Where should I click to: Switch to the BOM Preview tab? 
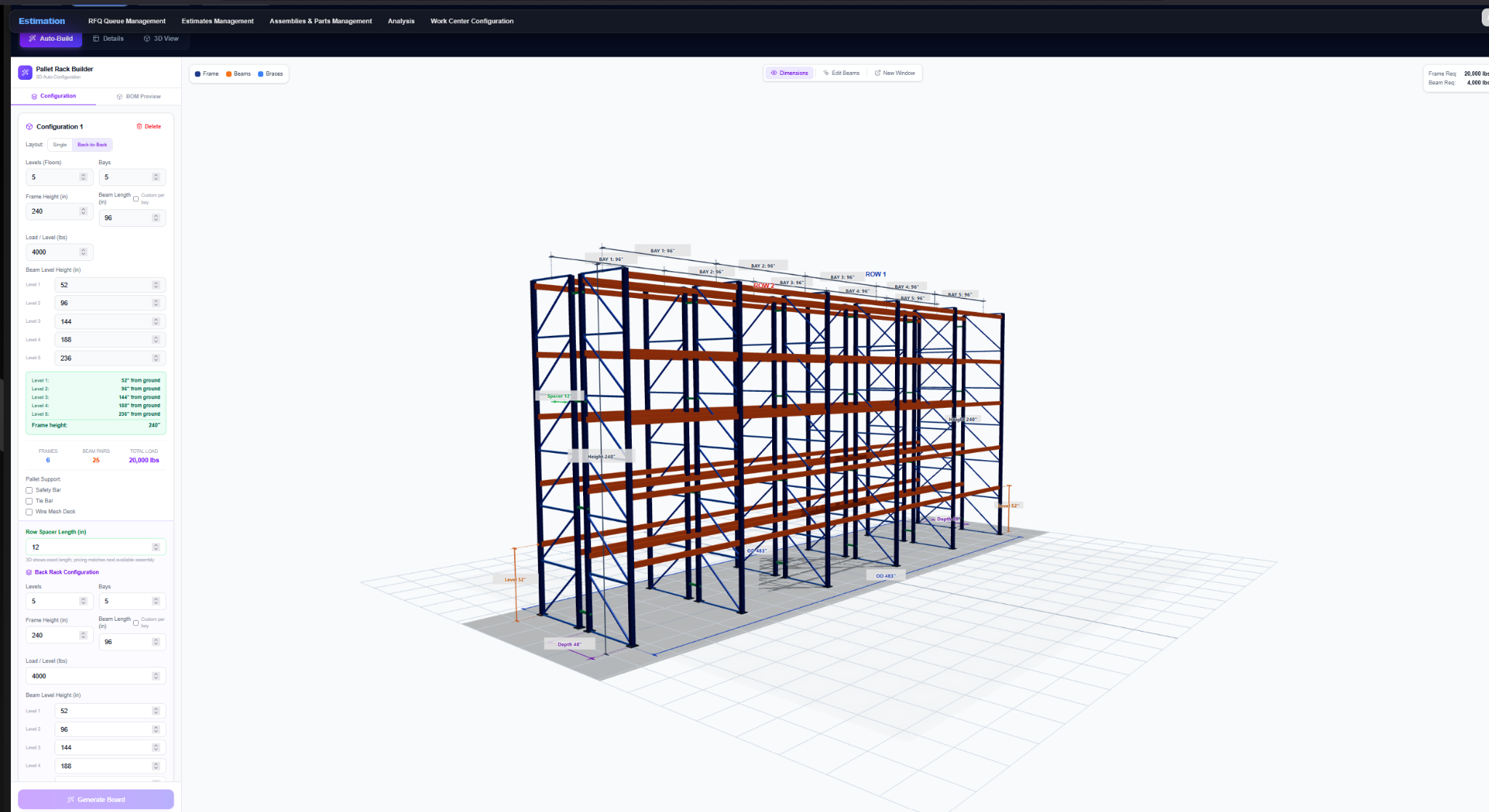(x=139, y=96)
